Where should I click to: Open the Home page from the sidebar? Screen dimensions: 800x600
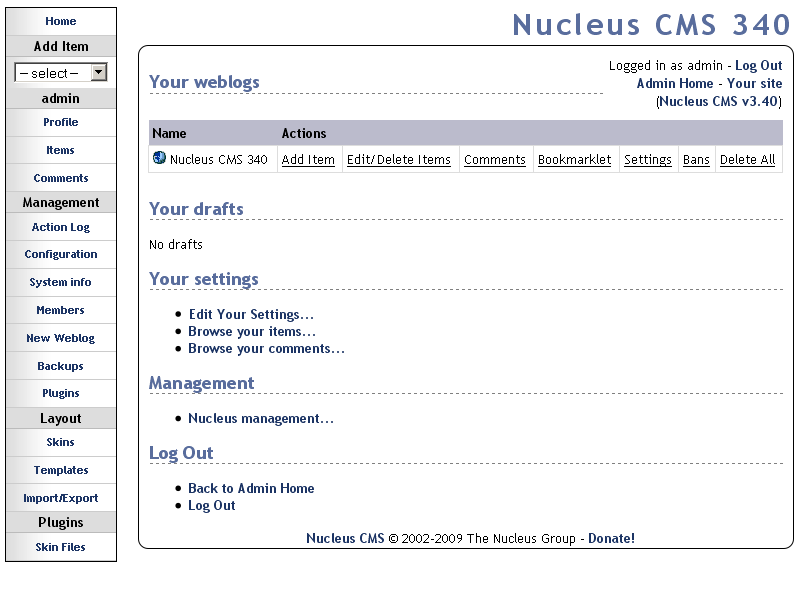pos(60,21)
